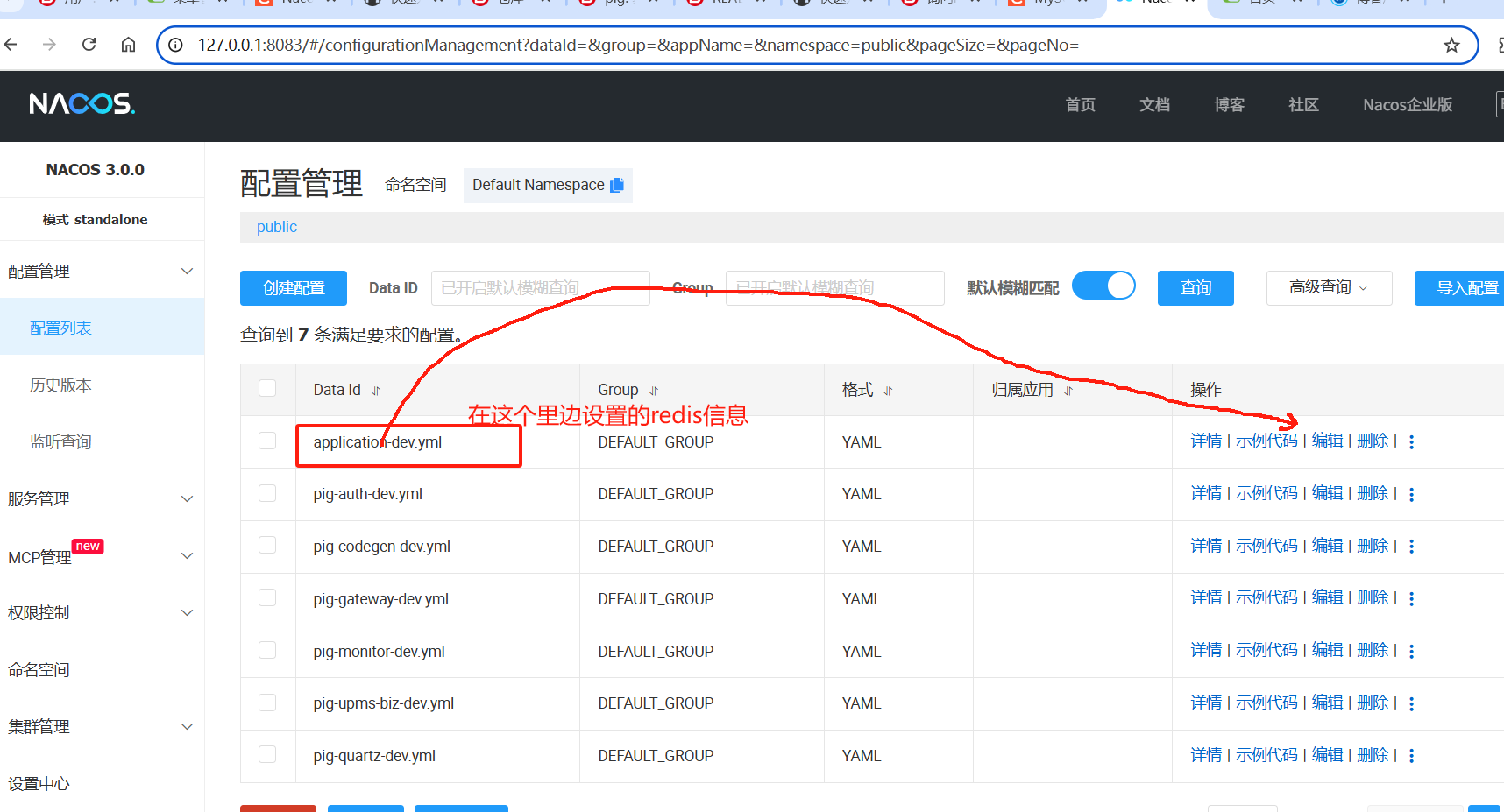Image resolution: width=1504 pixels, height=812 pixels.
Task: Open more actions for pig-codegen-dev.yml
Action: (x=1411, y=547)
